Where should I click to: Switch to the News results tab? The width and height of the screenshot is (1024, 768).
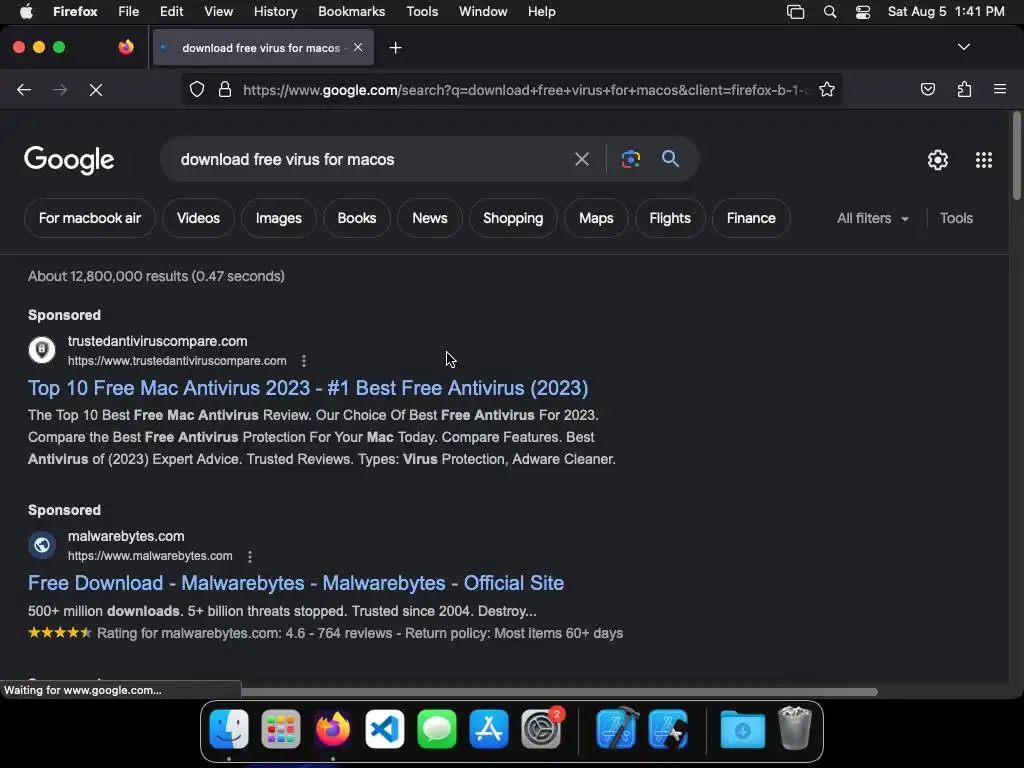click(430, 218)
